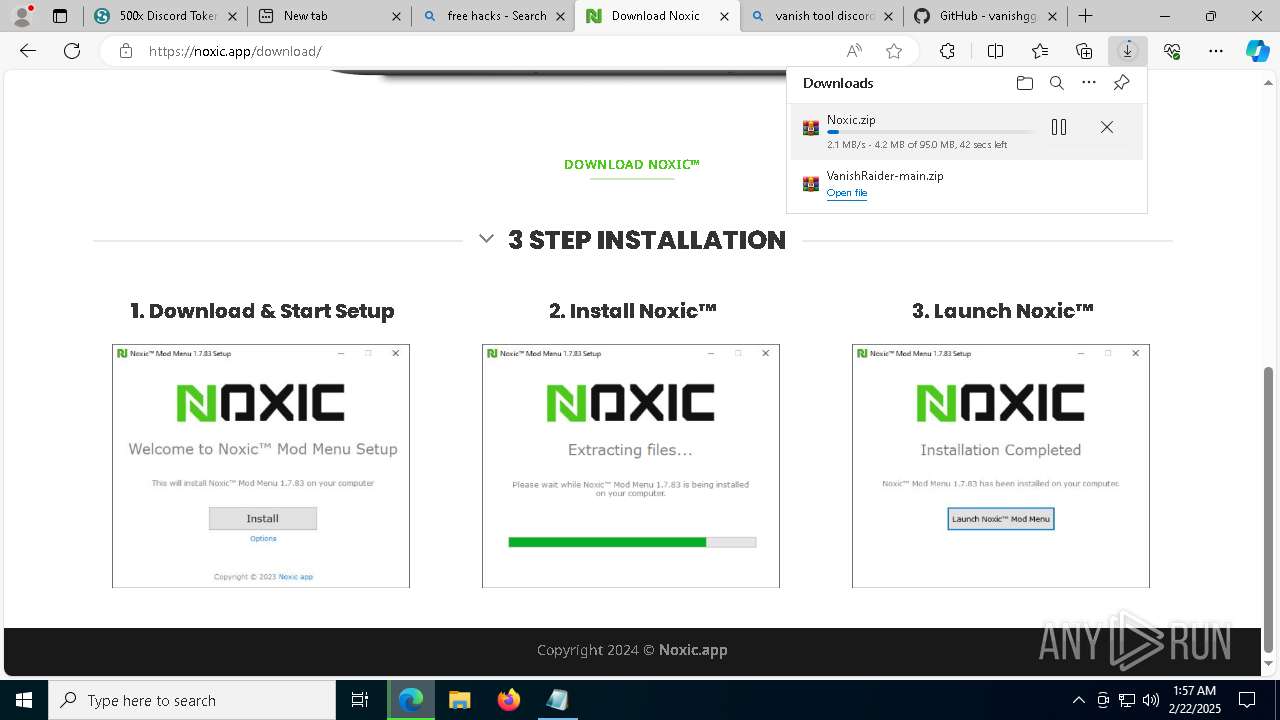The height and width of the screenshot is (720, 1280).
Task: Cancel the Noxic.zip download
Action: coord(1106,127)
